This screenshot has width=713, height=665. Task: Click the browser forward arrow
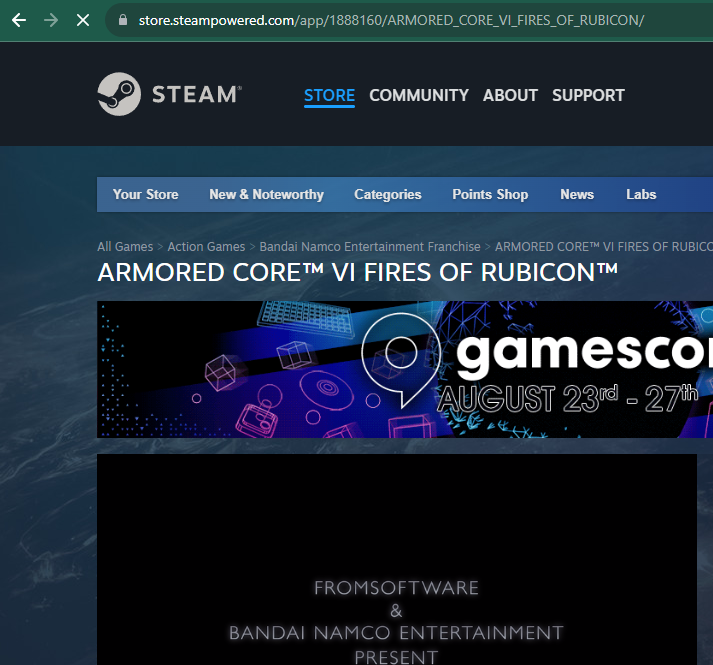tap(51, 20)
